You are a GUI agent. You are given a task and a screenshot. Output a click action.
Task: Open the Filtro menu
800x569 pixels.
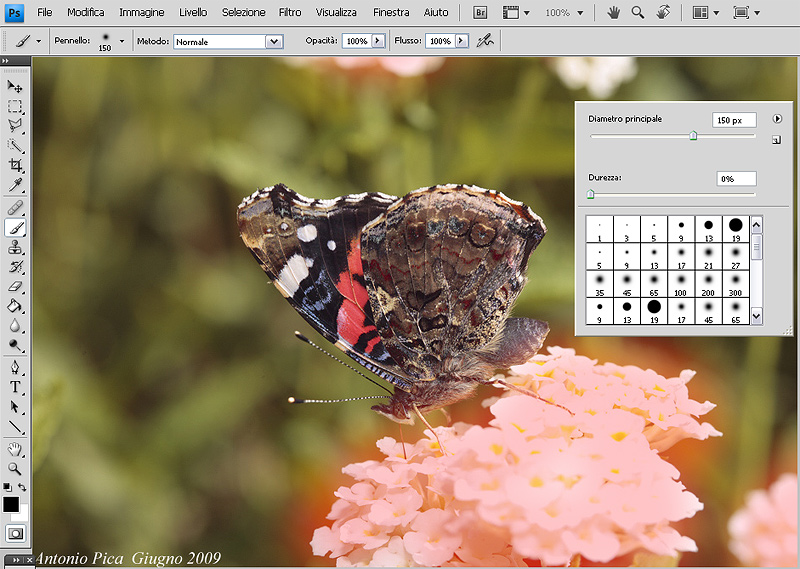(x=290, y=13)
